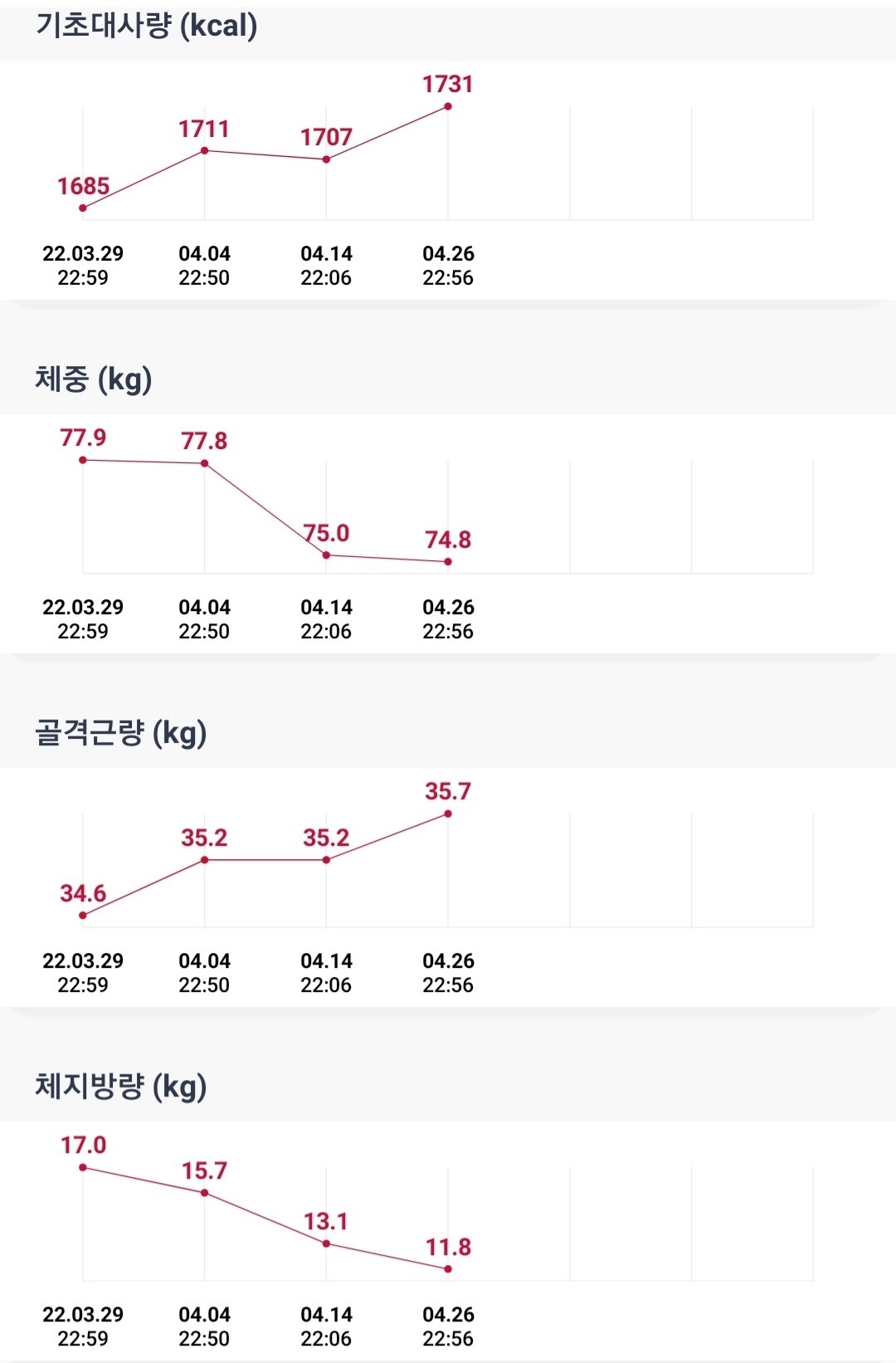Image resolution: width=896 pixels, height=1363 pixels.
Task: Click the 1685 kcal data point
Action: click(x=83, y=208)
